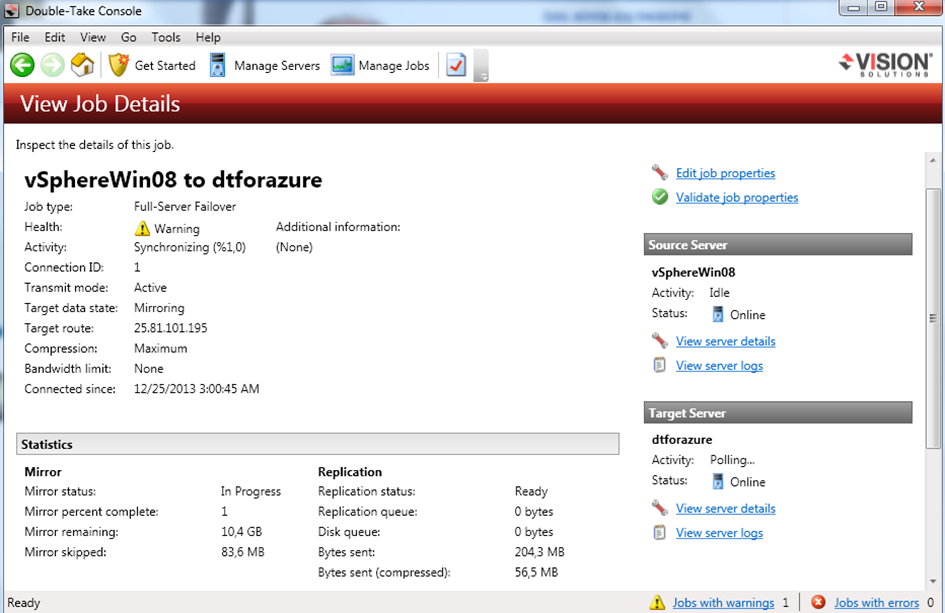Click the Bytes sent value 204,3 MB
945x613 pixels.
(539, 552)
